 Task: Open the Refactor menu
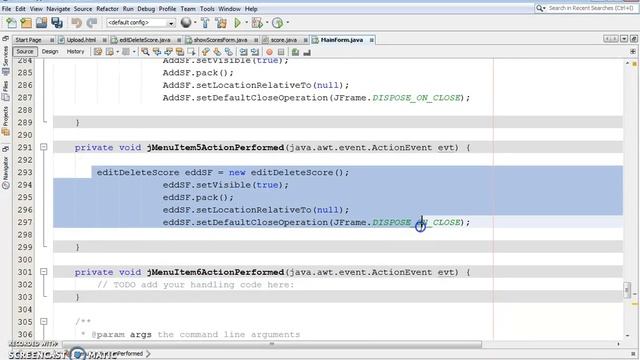point(107,9)
